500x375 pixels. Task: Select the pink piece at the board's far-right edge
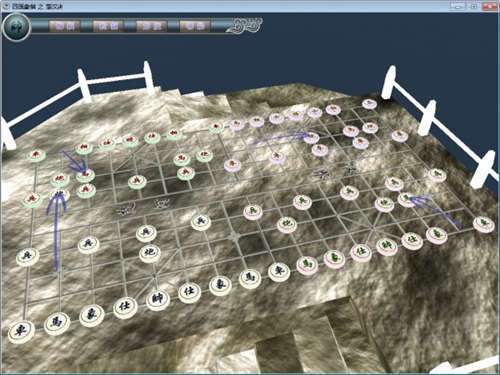click(484, 224)
